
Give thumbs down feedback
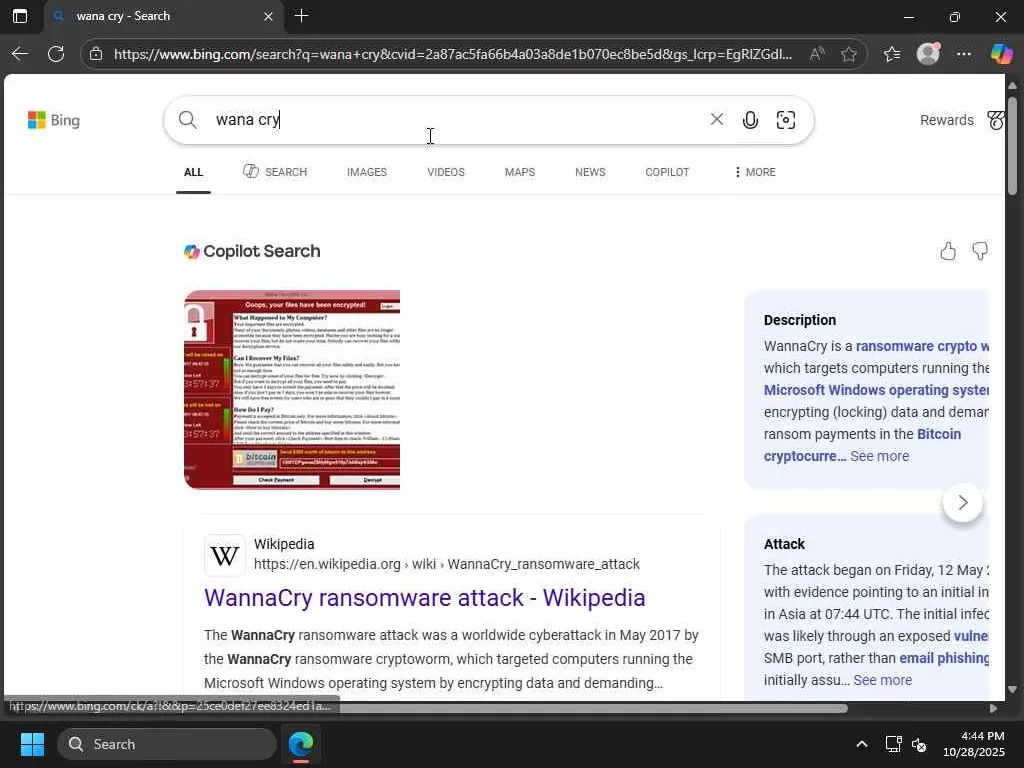click(x=980, y=251)
